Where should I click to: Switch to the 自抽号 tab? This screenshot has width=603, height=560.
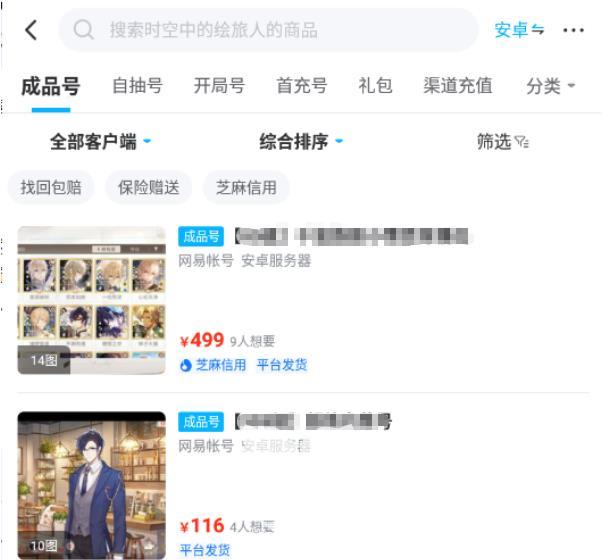tap(137, 85)
